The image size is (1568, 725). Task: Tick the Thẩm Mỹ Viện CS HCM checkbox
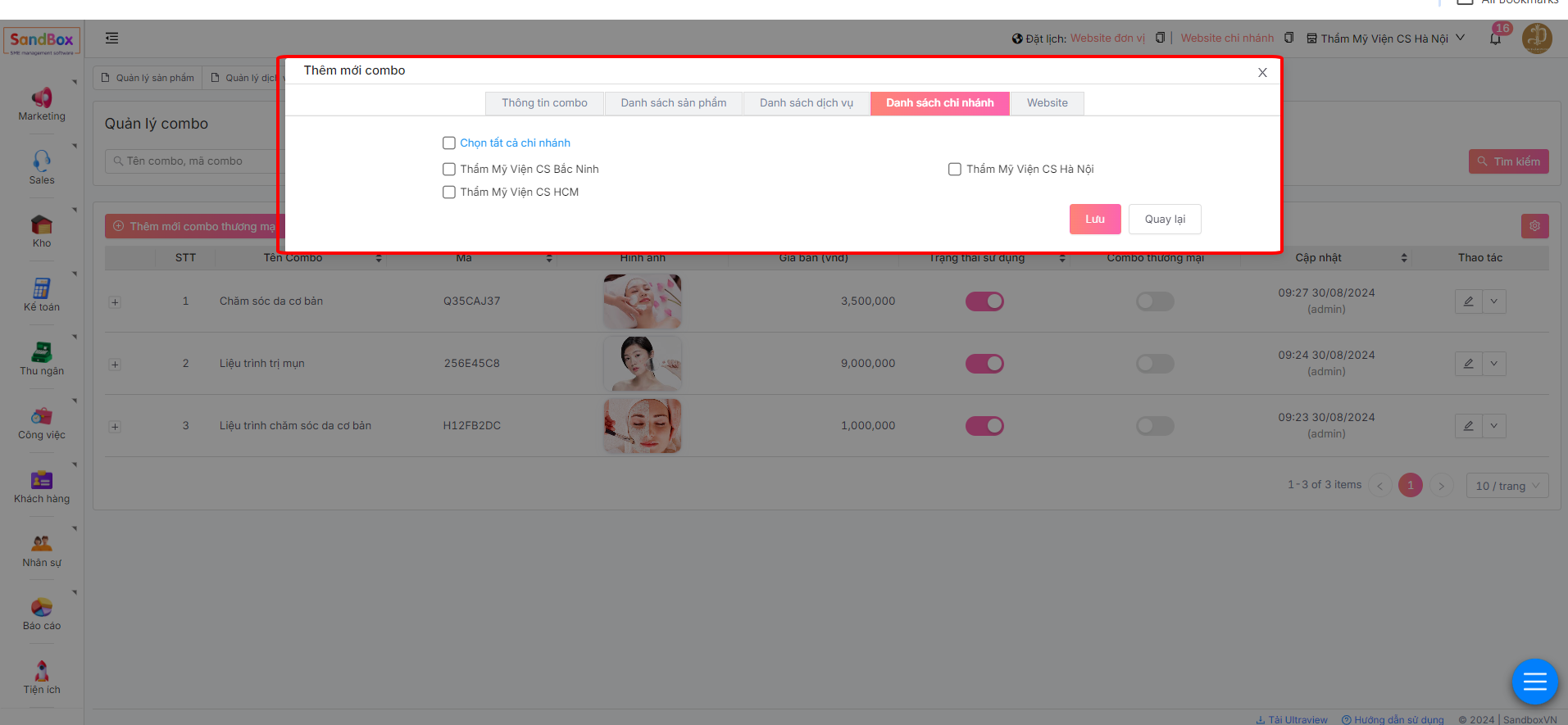click(449, 193)
